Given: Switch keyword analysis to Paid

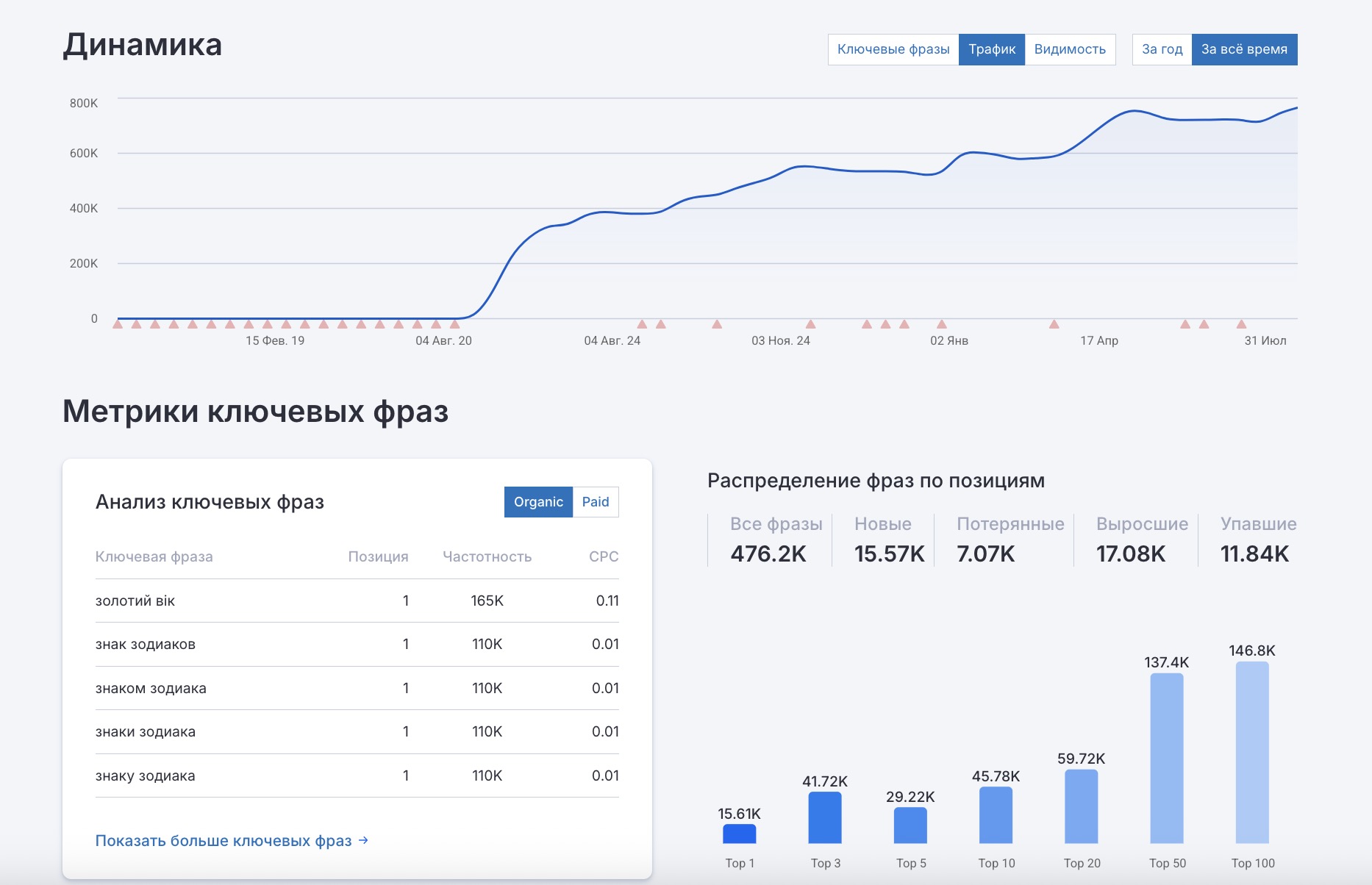Looking at the screenshot, I should coord(595,502).
